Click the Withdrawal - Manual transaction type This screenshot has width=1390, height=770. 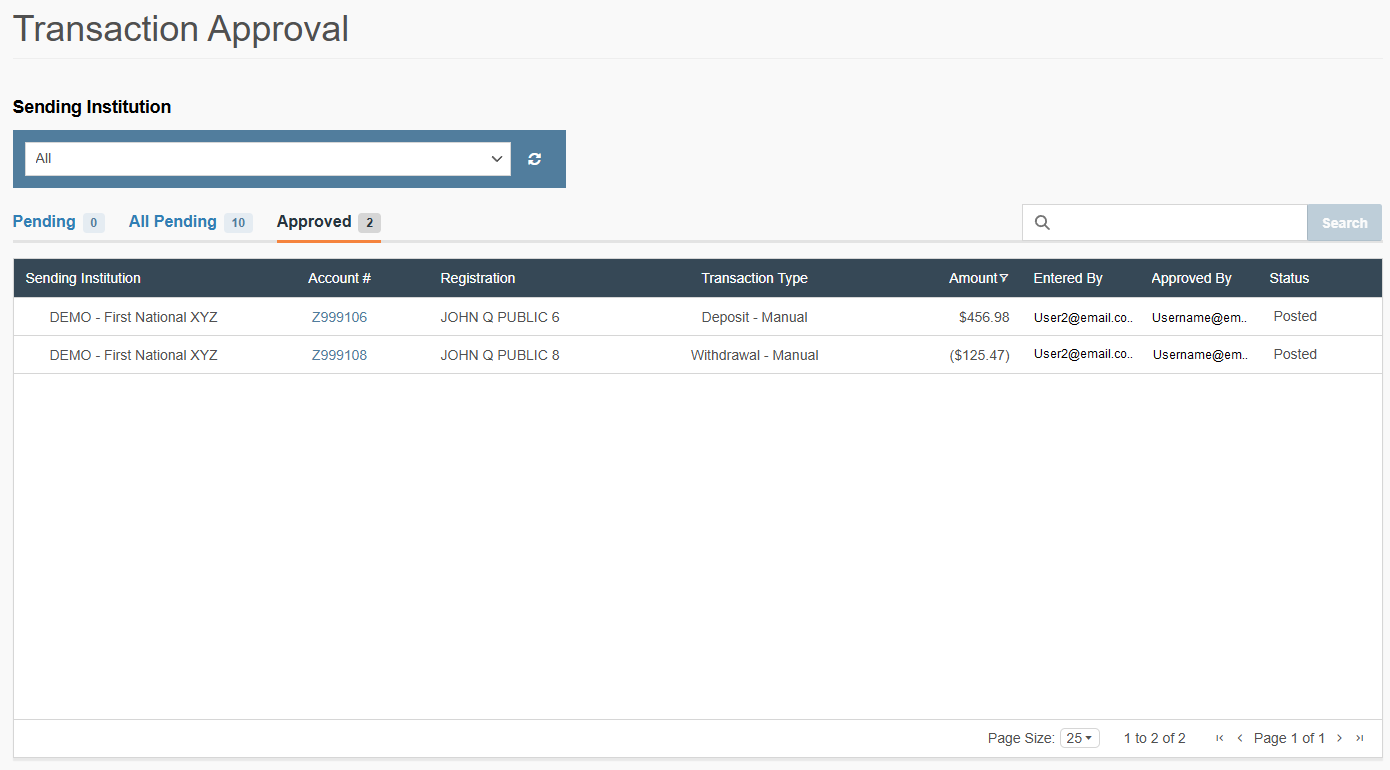(x=754, y=355)
